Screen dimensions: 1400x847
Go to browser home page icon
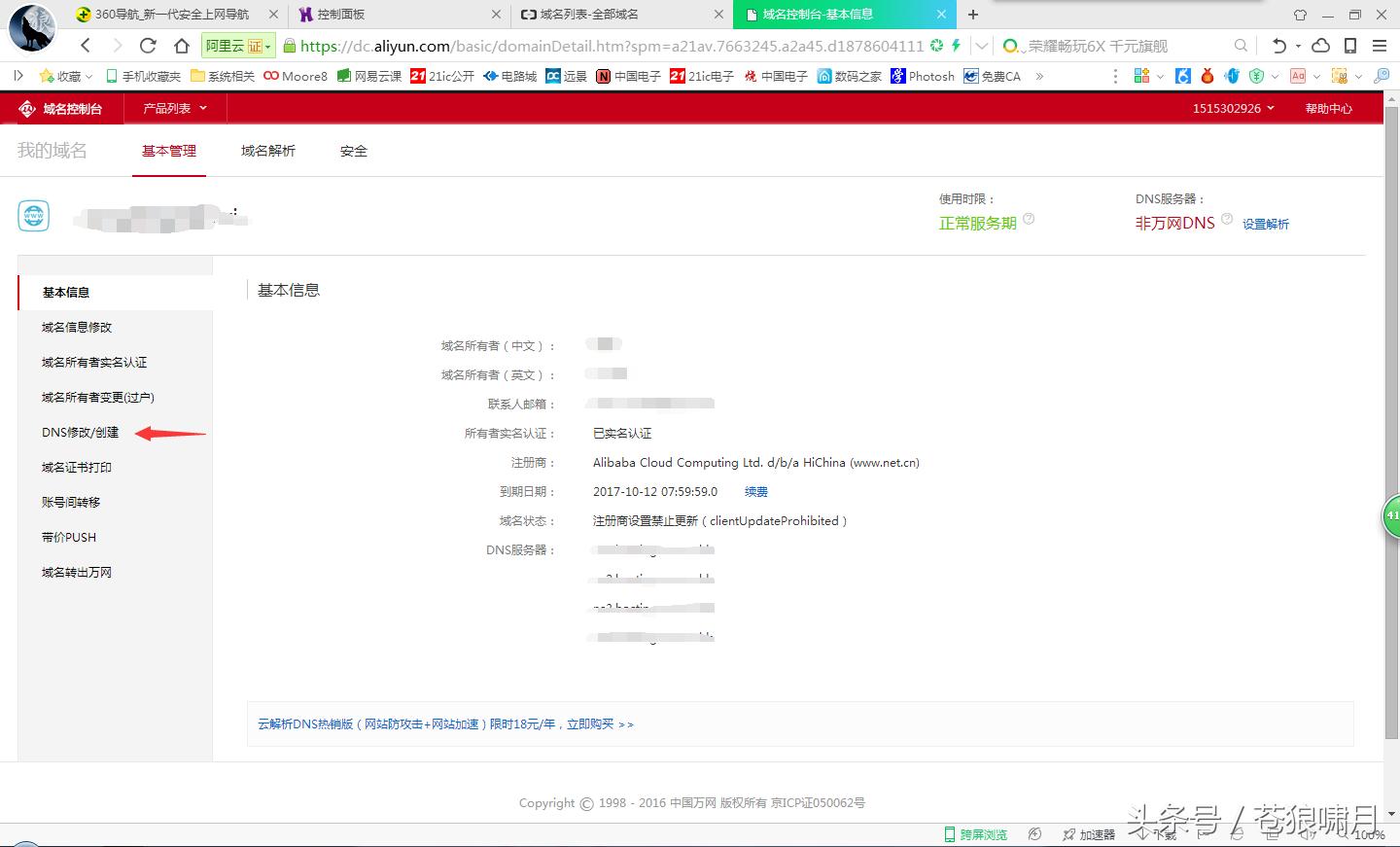tap(182, 46)
